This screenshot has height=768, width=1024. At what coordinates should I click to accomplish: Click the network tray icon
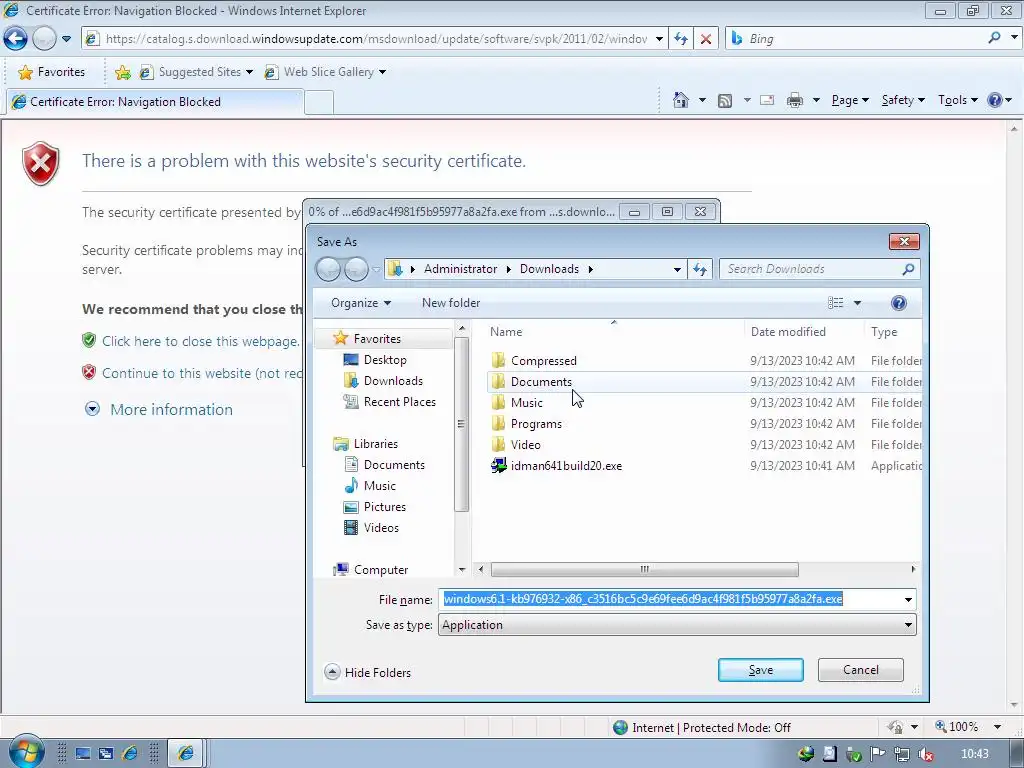(x=901, y=754)
